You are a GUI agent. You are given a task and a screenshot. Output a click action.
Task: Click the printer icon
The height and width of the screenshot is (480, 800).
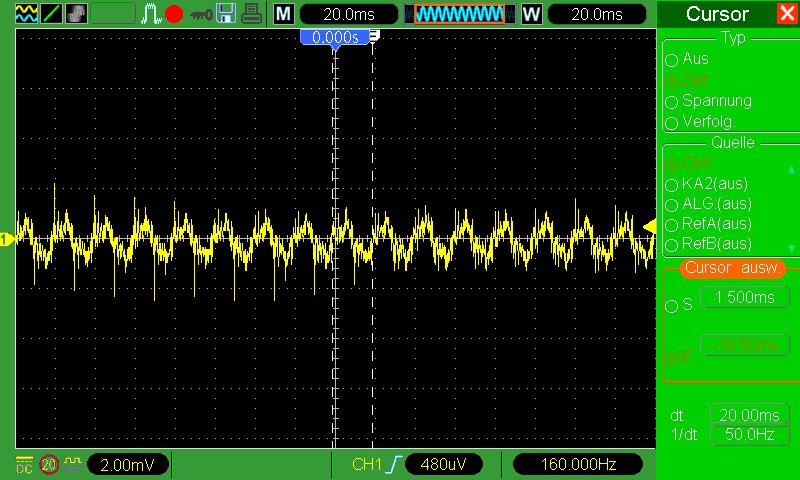253,14
